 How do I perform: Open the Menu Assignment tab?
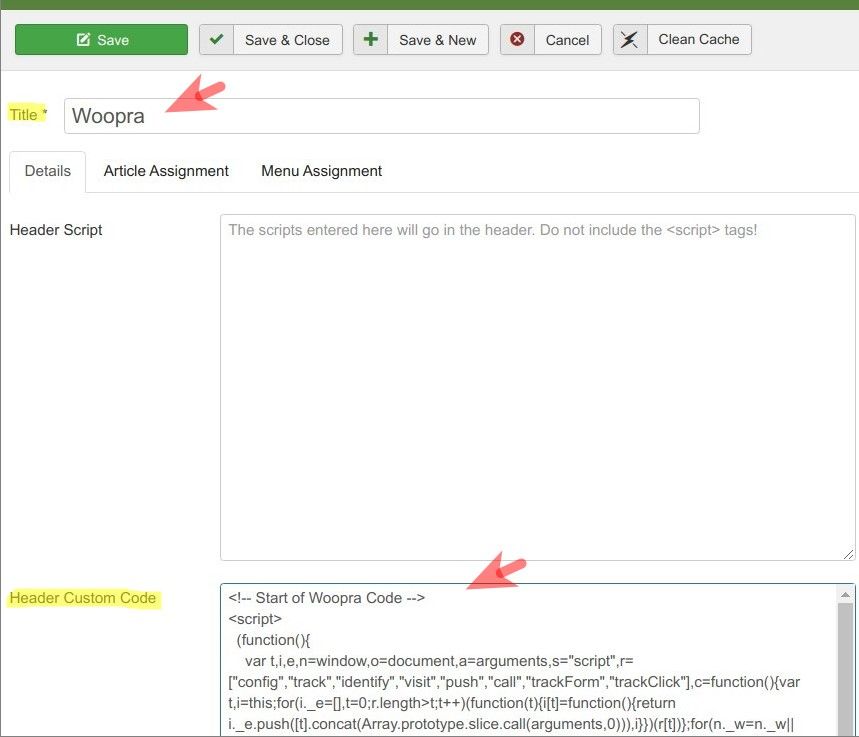322,171
